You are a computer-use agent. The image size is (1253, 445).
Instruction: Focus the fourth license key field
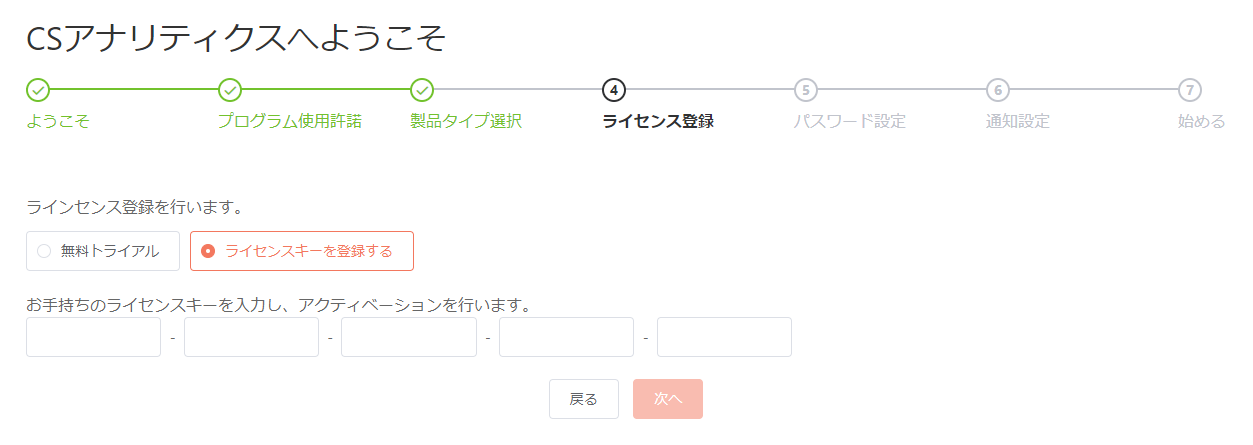pos(567,337)
